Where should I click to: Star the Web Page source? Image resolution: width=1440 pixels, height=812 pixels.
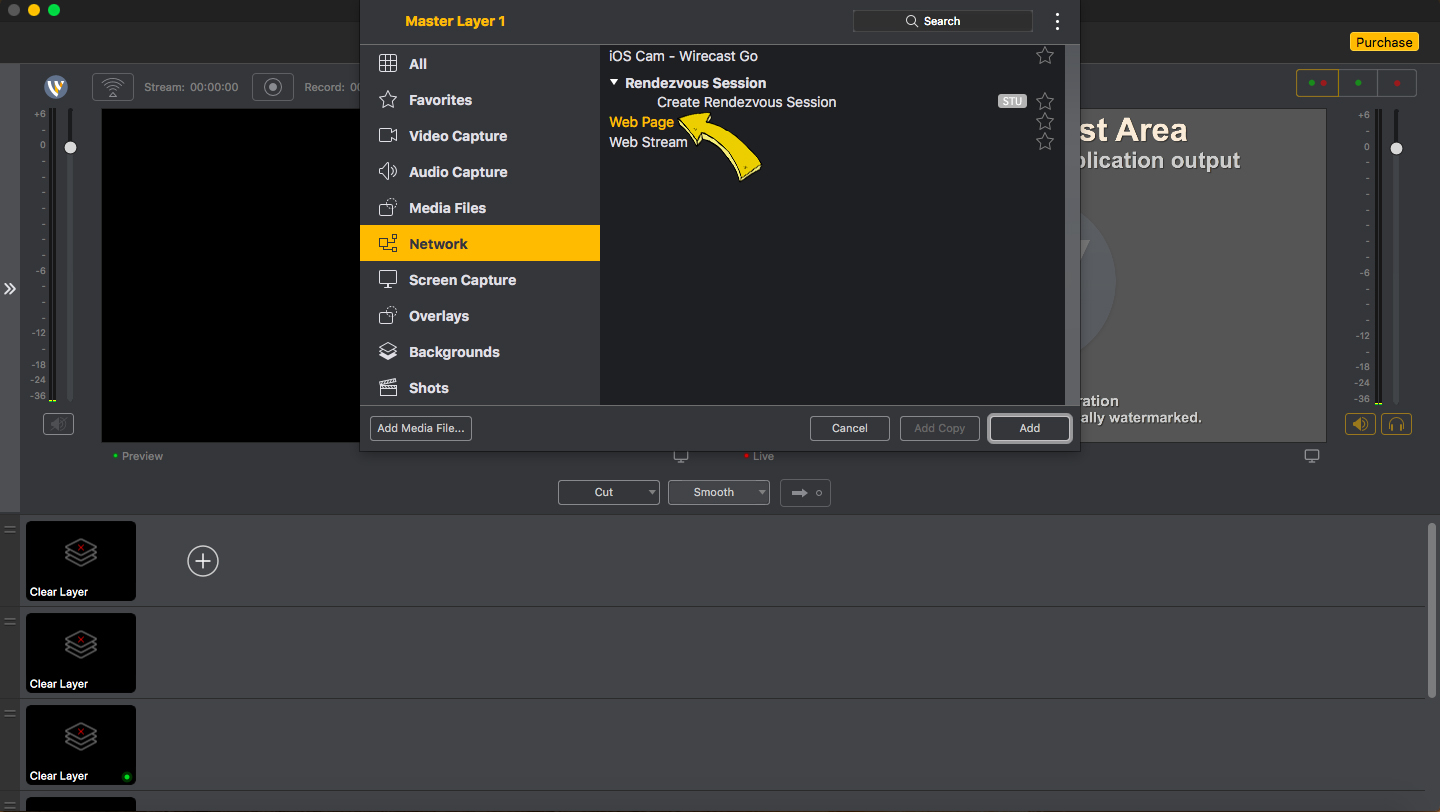click(x=1045, y=122)
